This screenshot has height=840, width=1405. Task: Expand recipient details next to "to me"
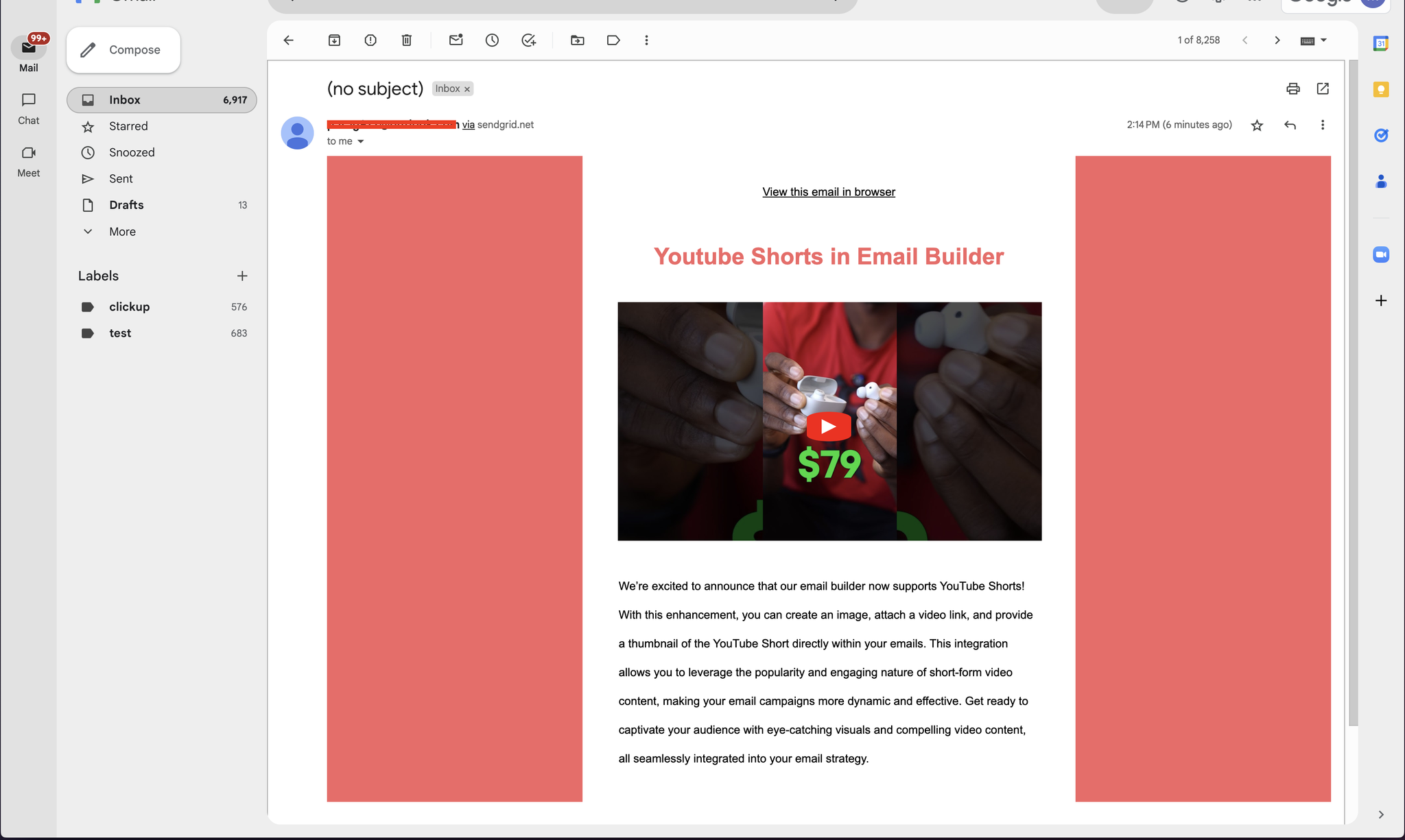point(360,142)
